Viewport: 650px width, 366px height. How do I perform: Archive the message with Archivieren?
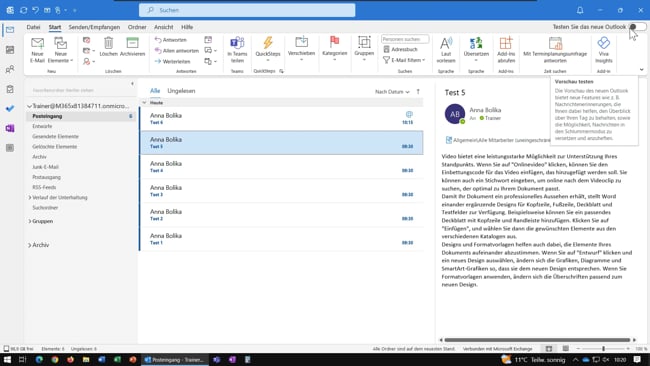click(x=132, y=46)
